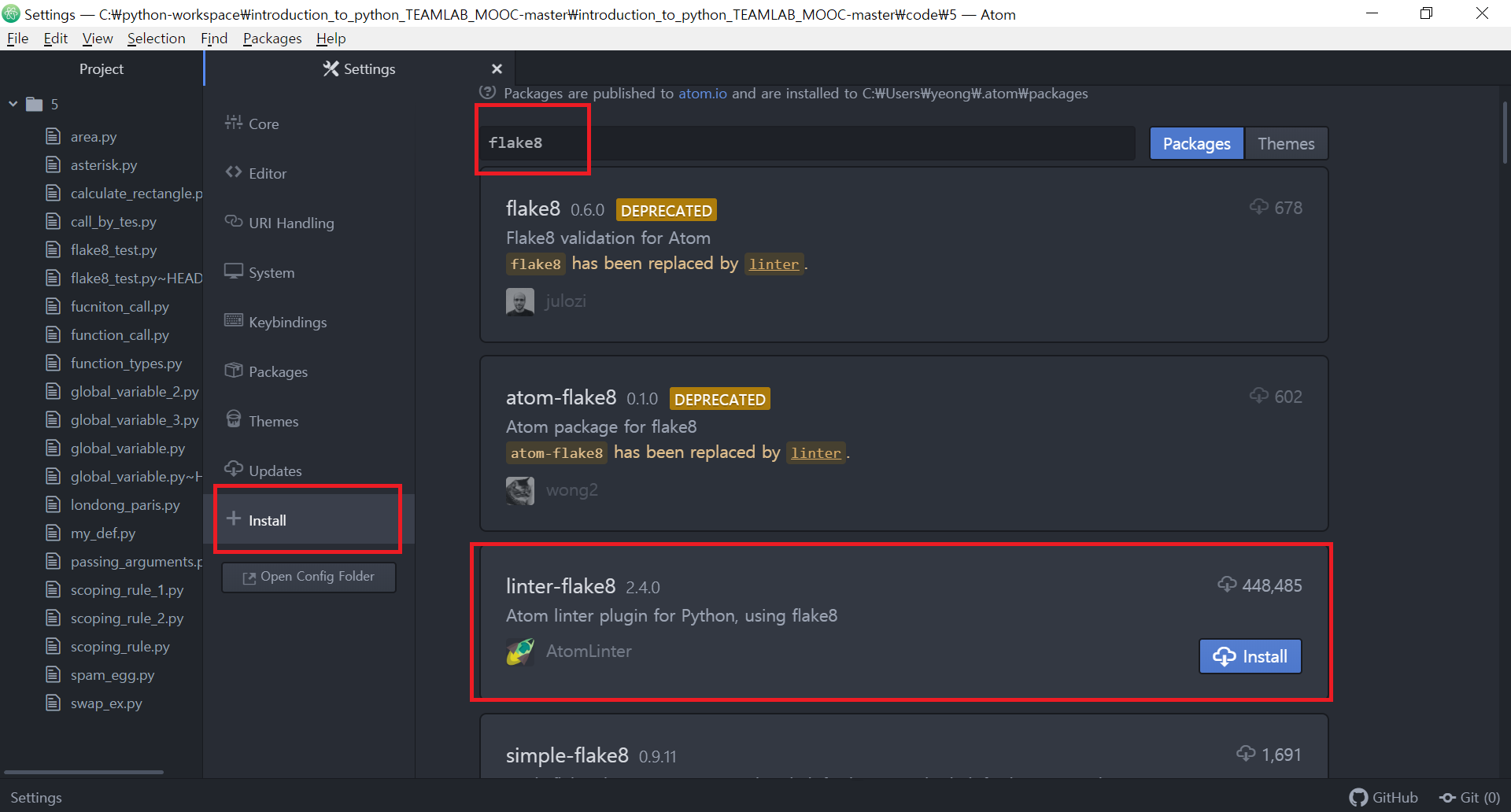Click file icon beside scoping_rule_2.py
1511x812 pixels.
pyautogui.click(x=53, y=618)
